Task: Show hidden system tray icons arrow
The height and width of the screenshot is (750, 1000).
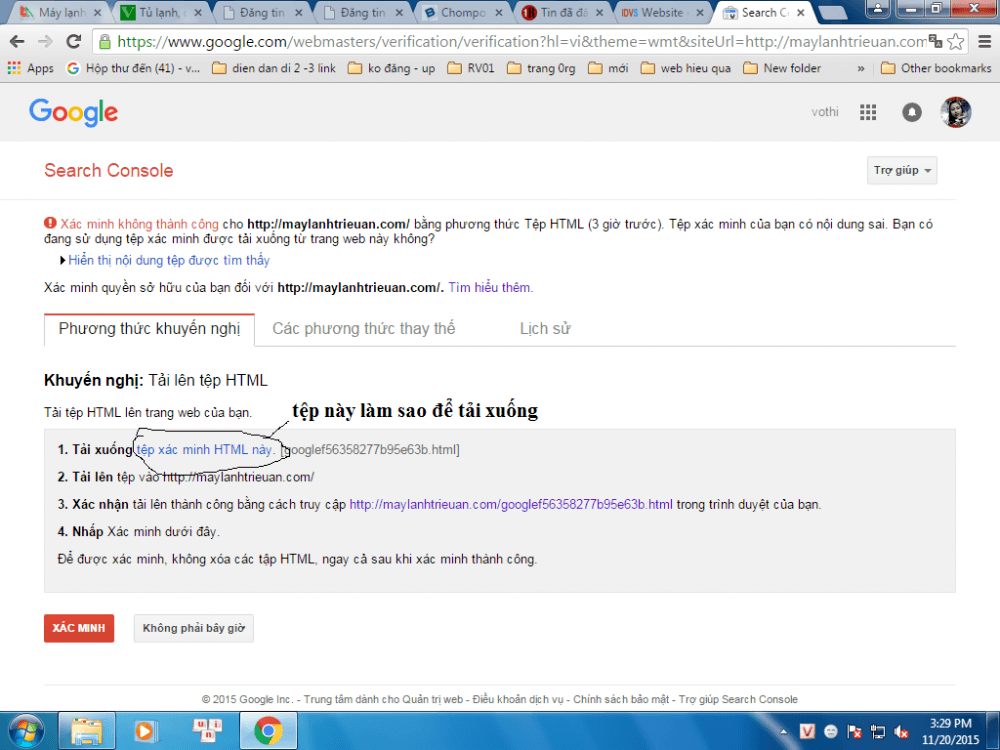Action: [x=783, y=732]
